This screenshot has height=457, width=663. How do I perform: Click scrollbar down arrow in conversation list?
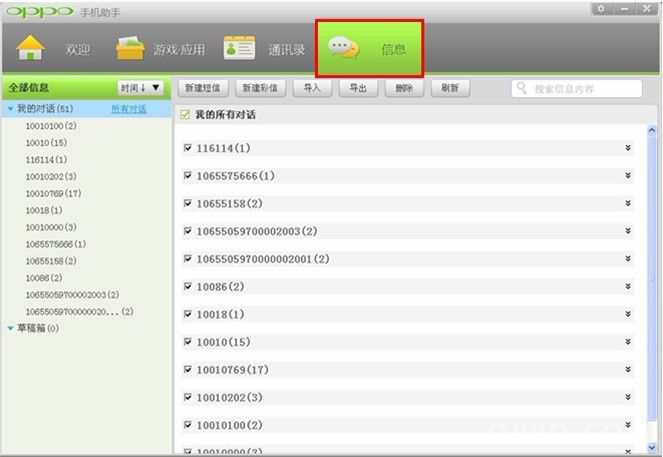[x=652, y=447]
